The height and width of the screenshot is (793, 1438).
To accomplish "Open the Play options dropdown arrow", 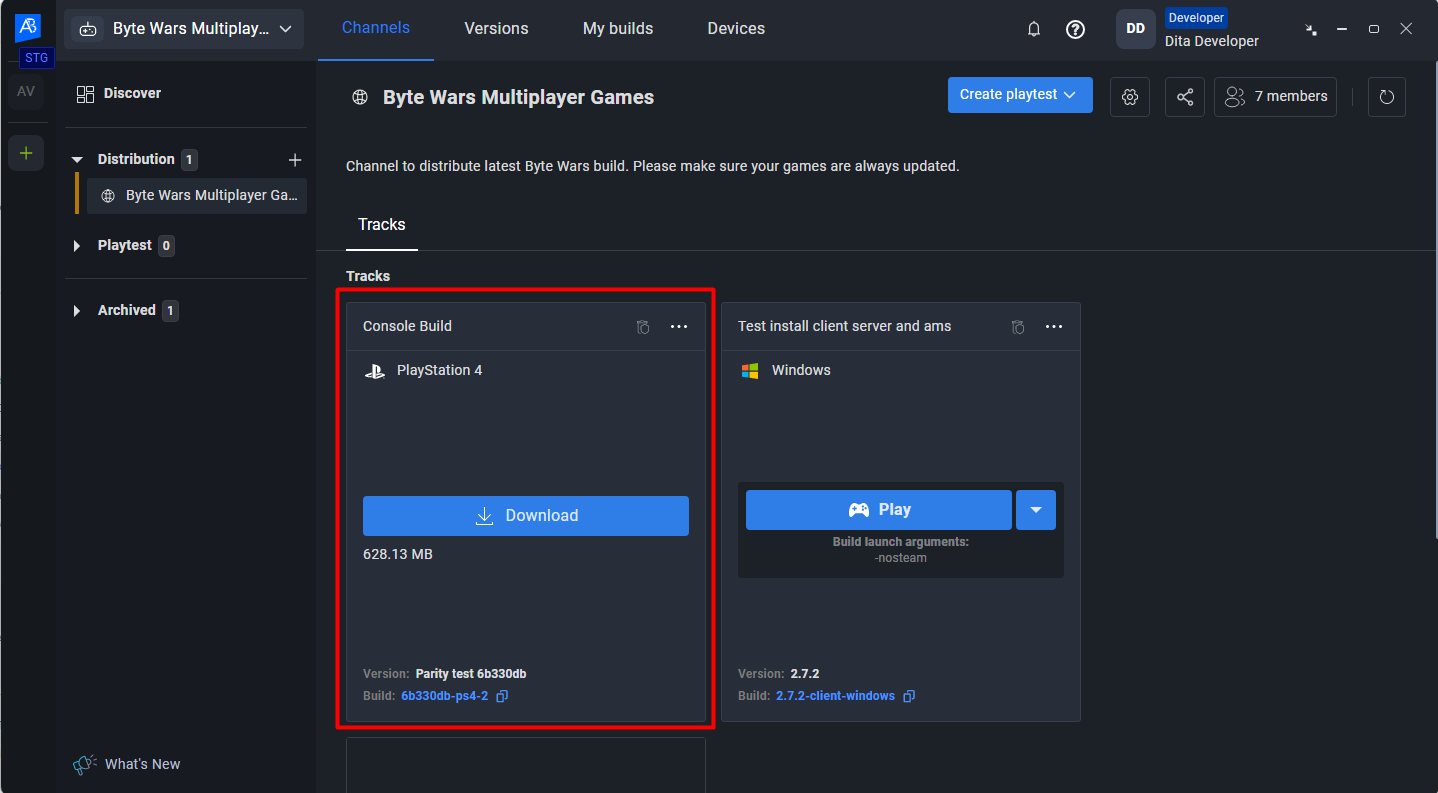I will click(1036, 510).
